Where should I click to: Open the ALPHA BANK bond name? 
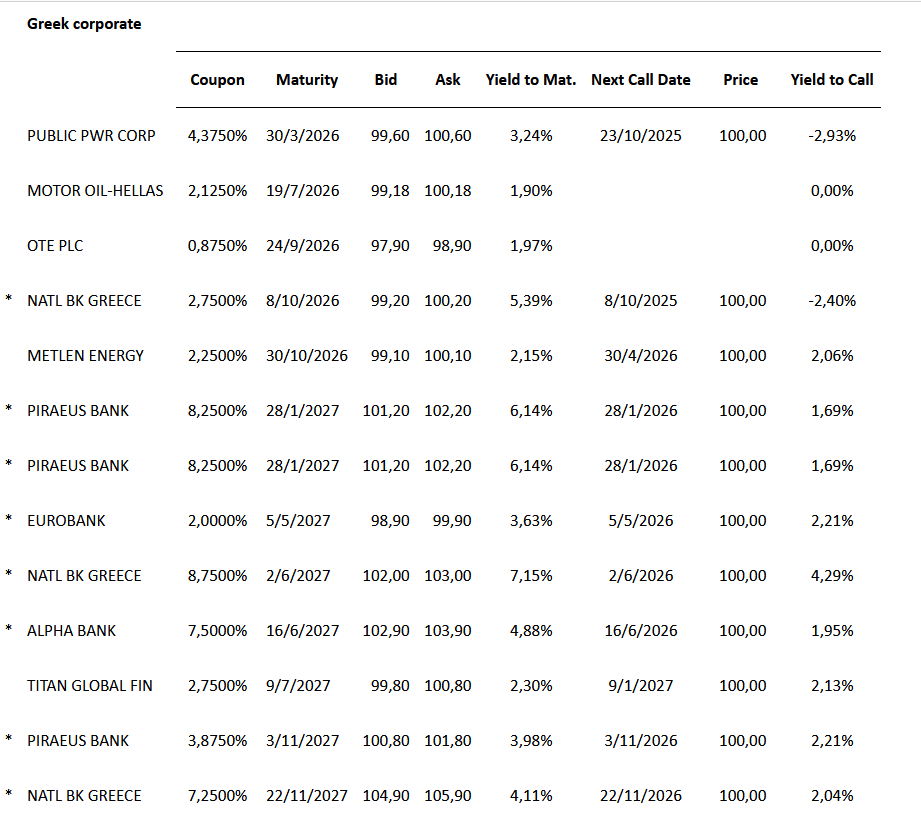point(71,630)
